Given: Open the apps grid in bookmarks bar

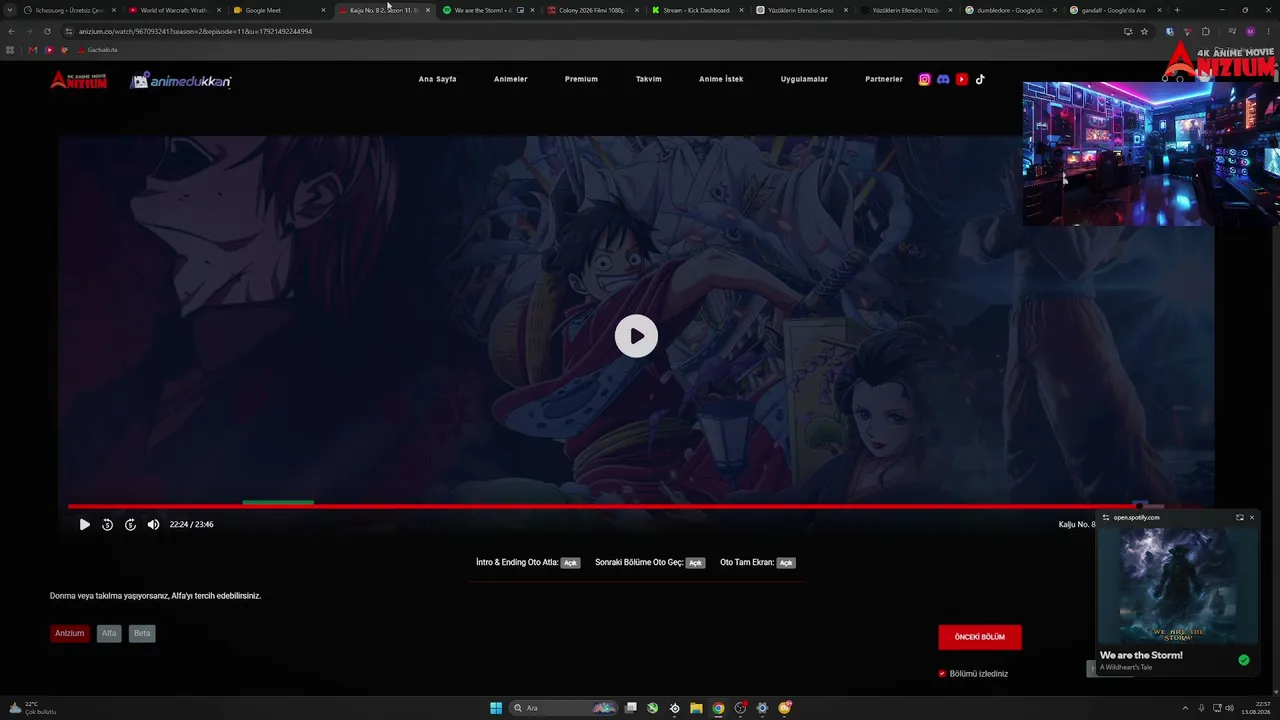Looking at the screenshot, I should [x=11, y=50].
